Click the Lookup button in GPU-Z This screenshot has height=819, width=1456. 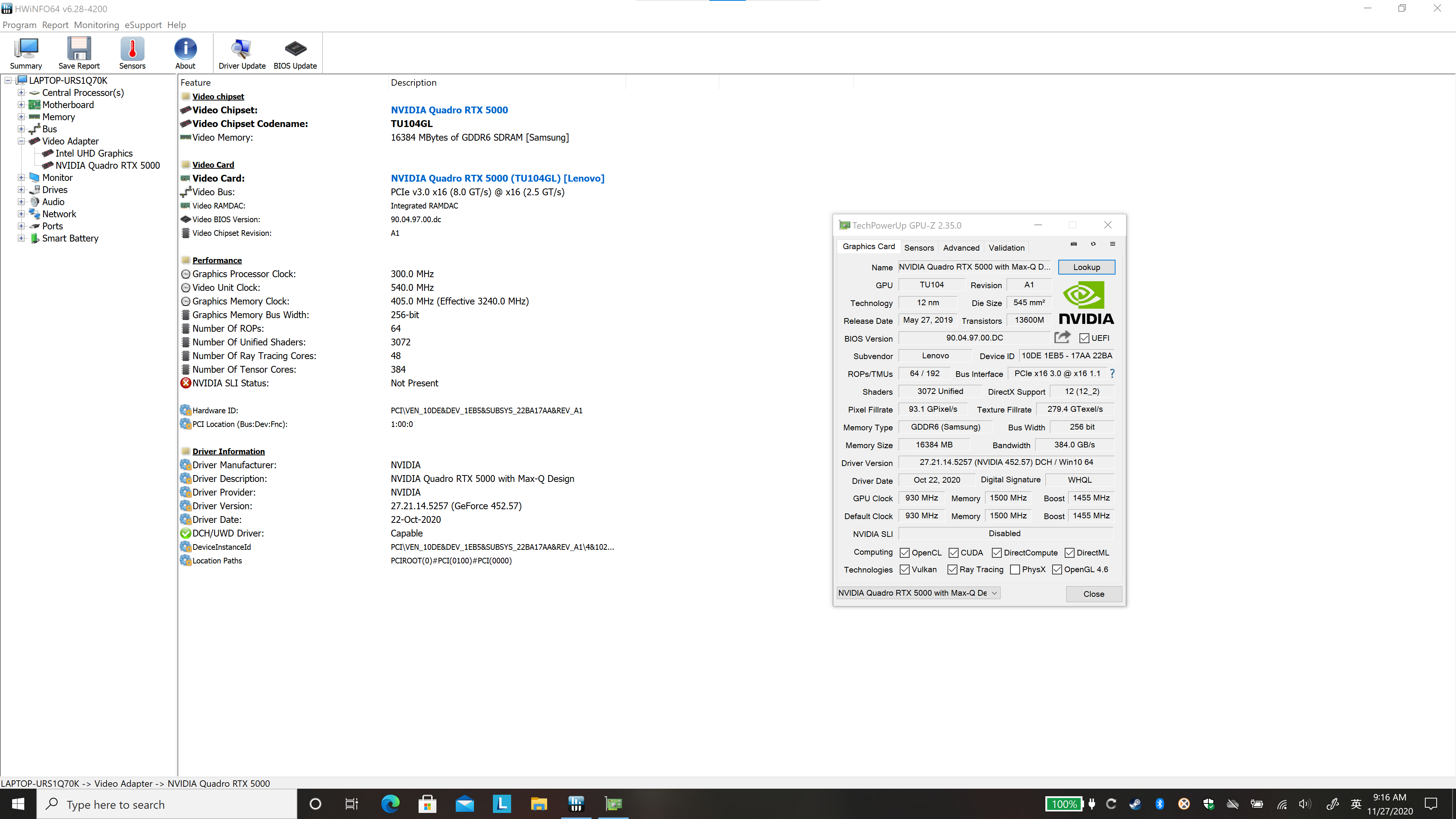(1086, 267)
